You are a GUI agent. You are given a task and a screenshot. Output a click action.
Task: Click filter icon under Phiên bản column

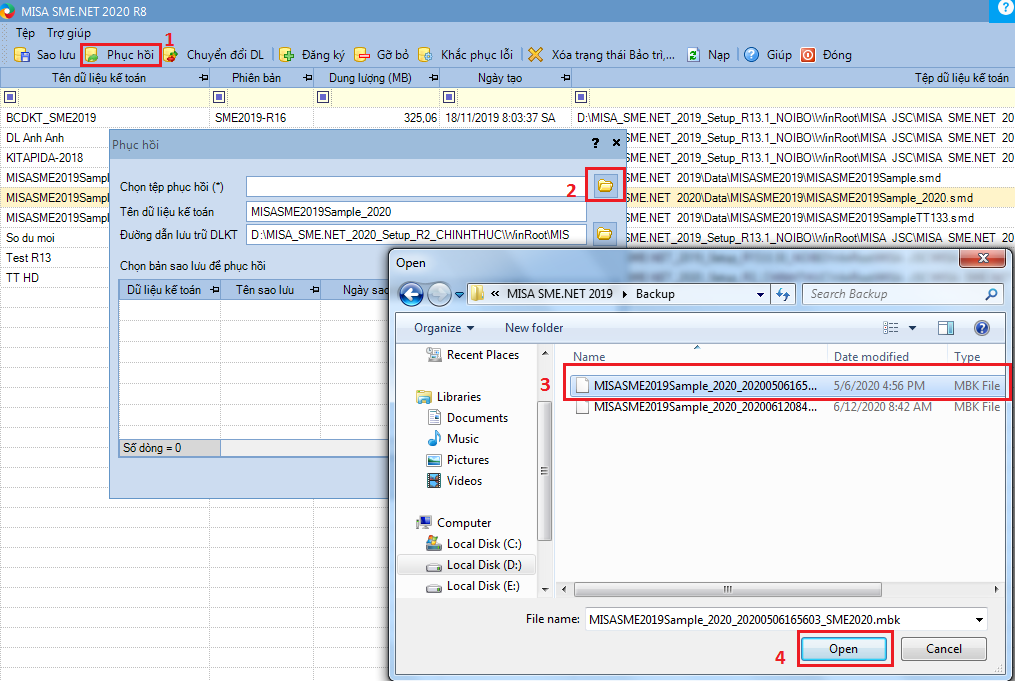(219, 97)
